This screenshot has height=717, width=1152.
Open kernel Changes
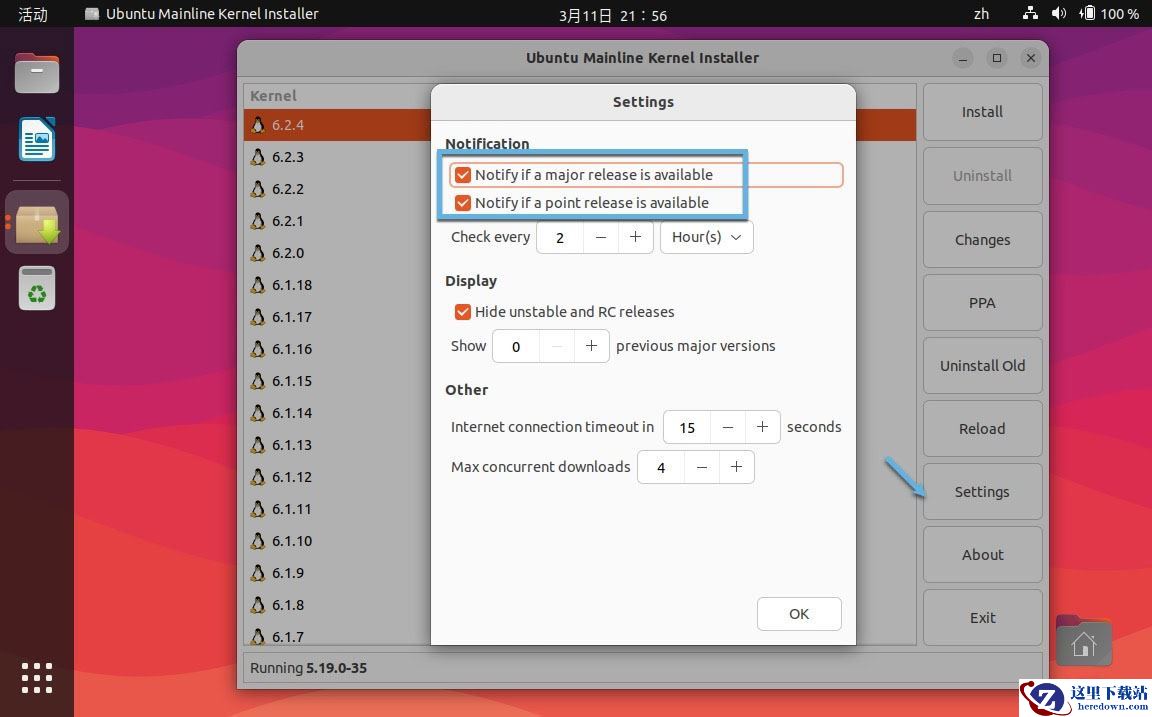tap(982, 239)
